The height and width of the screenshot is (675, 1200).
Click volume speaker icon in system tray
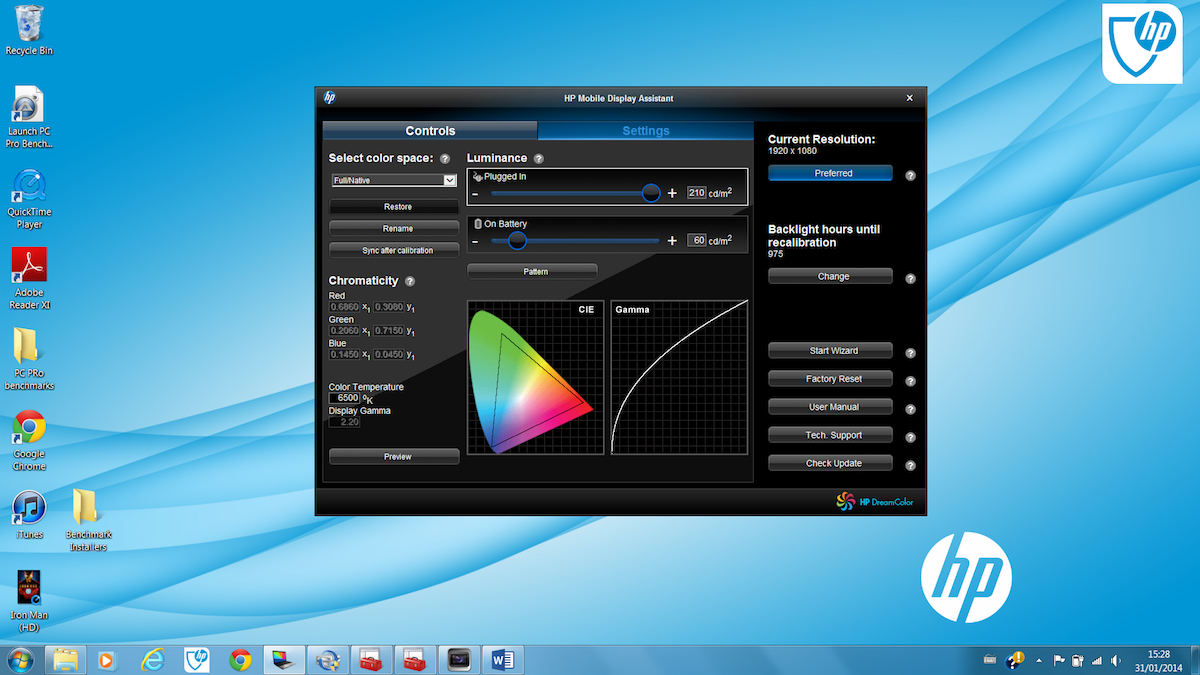pos(1115,660)
